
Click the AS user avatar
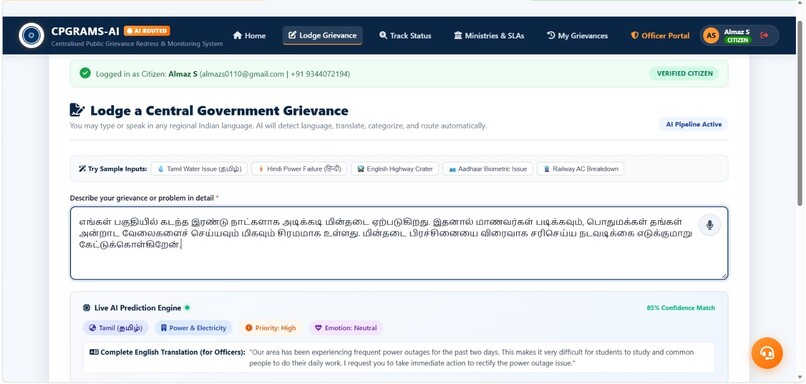pos(711,35)
